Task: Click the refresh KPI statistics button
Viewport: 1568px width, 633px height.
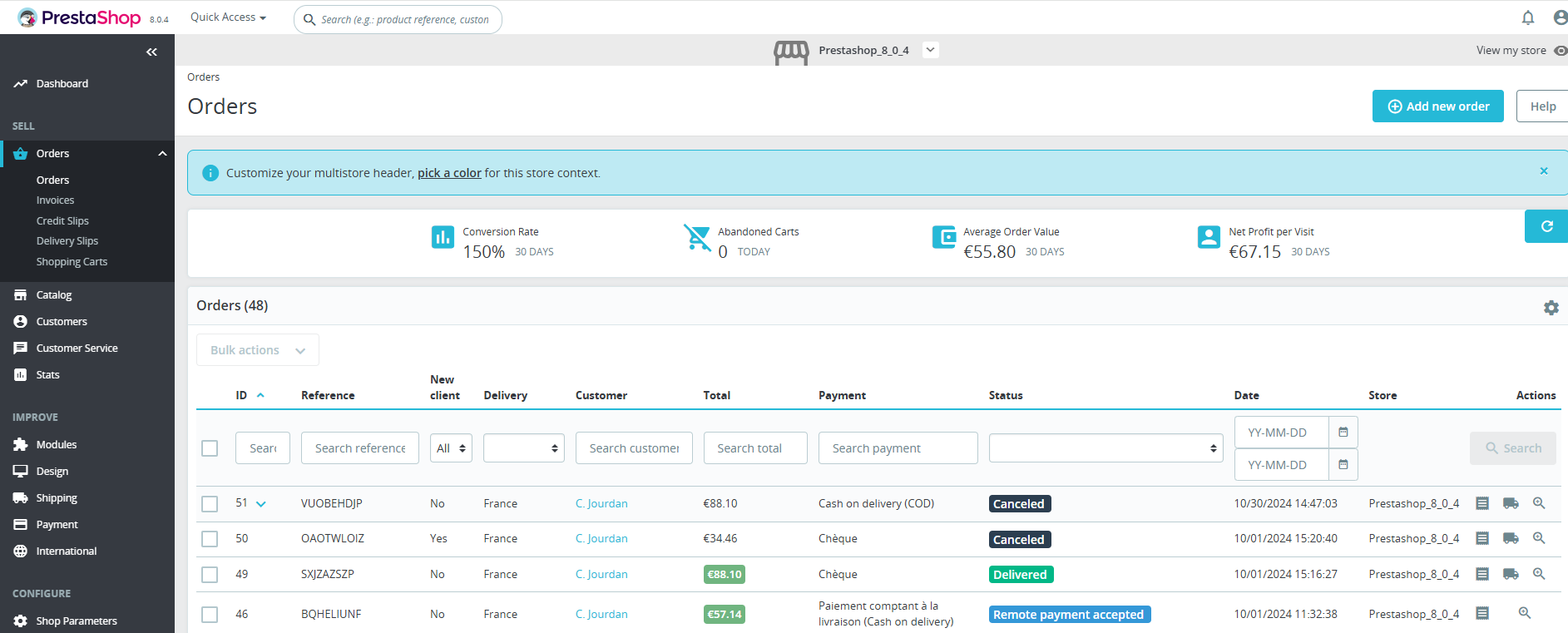Action: (1546, 226)
